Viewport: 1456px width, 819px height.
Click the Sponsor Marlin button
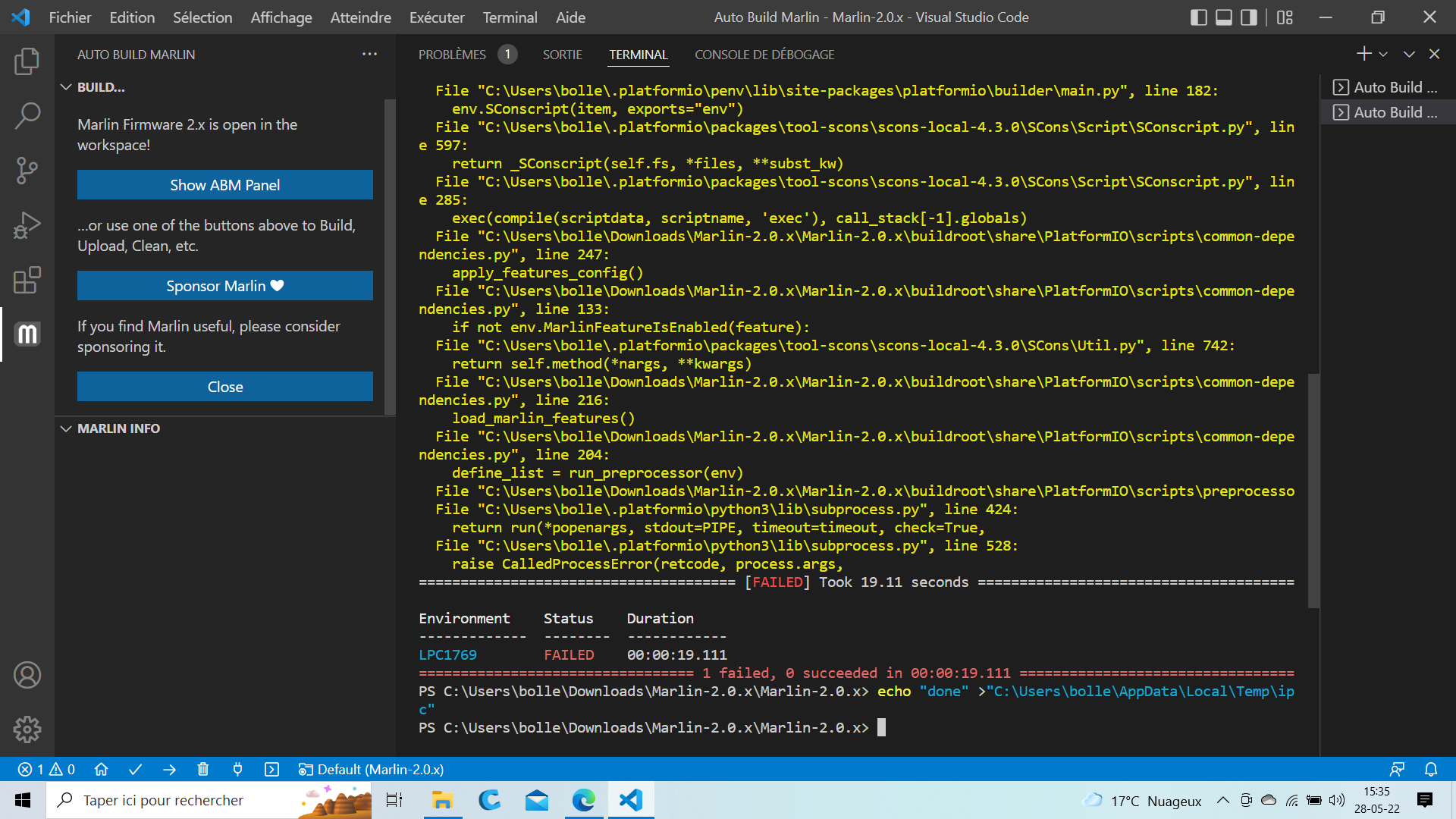point(224,286)
